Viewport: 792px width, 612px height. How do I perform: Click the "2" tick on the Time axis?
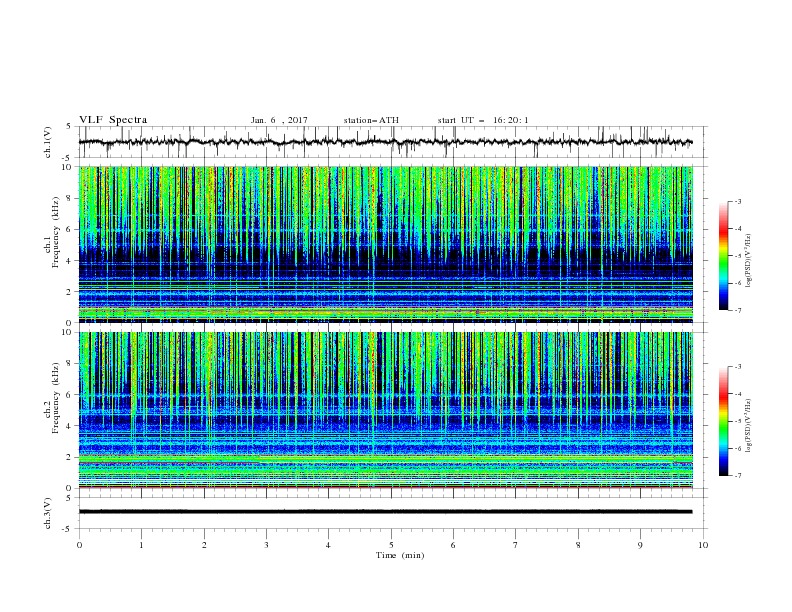[x=204, y=545]
